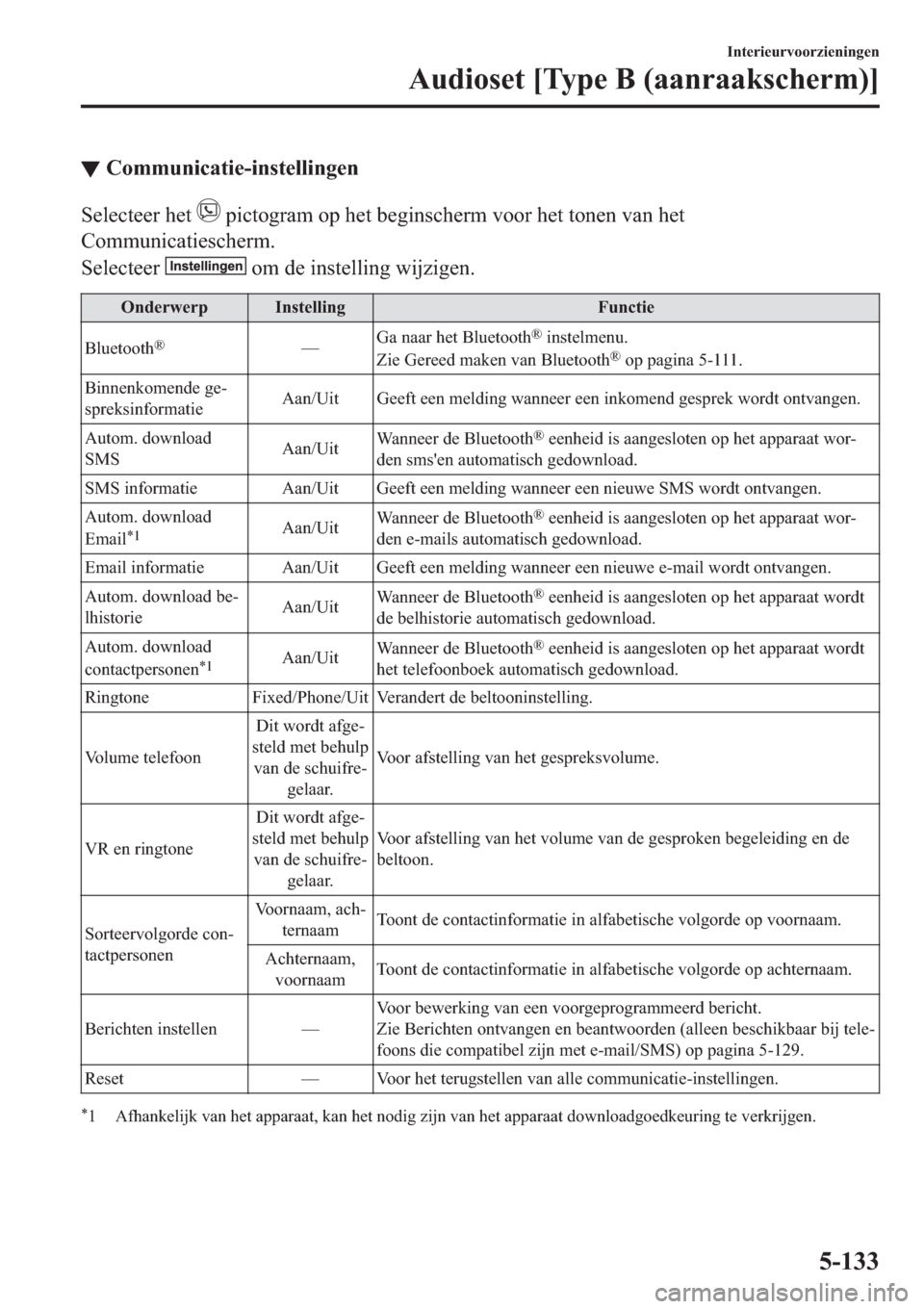Viewport: 924px width, 1309px height.
Task: Click Aan/Uit in Binnenkomende gespreksinformatie row
Action: coord(310,398)
